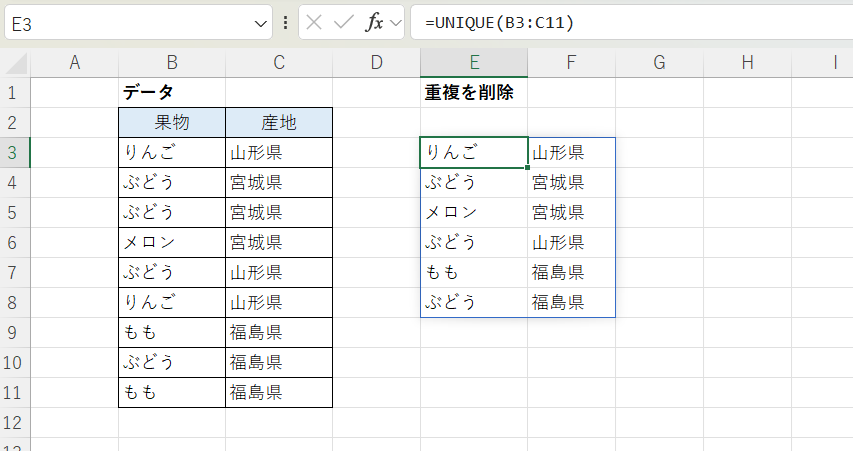Screen dimensions: 853x451
Task: Click cell E7 containing もも
Action: 474,272
